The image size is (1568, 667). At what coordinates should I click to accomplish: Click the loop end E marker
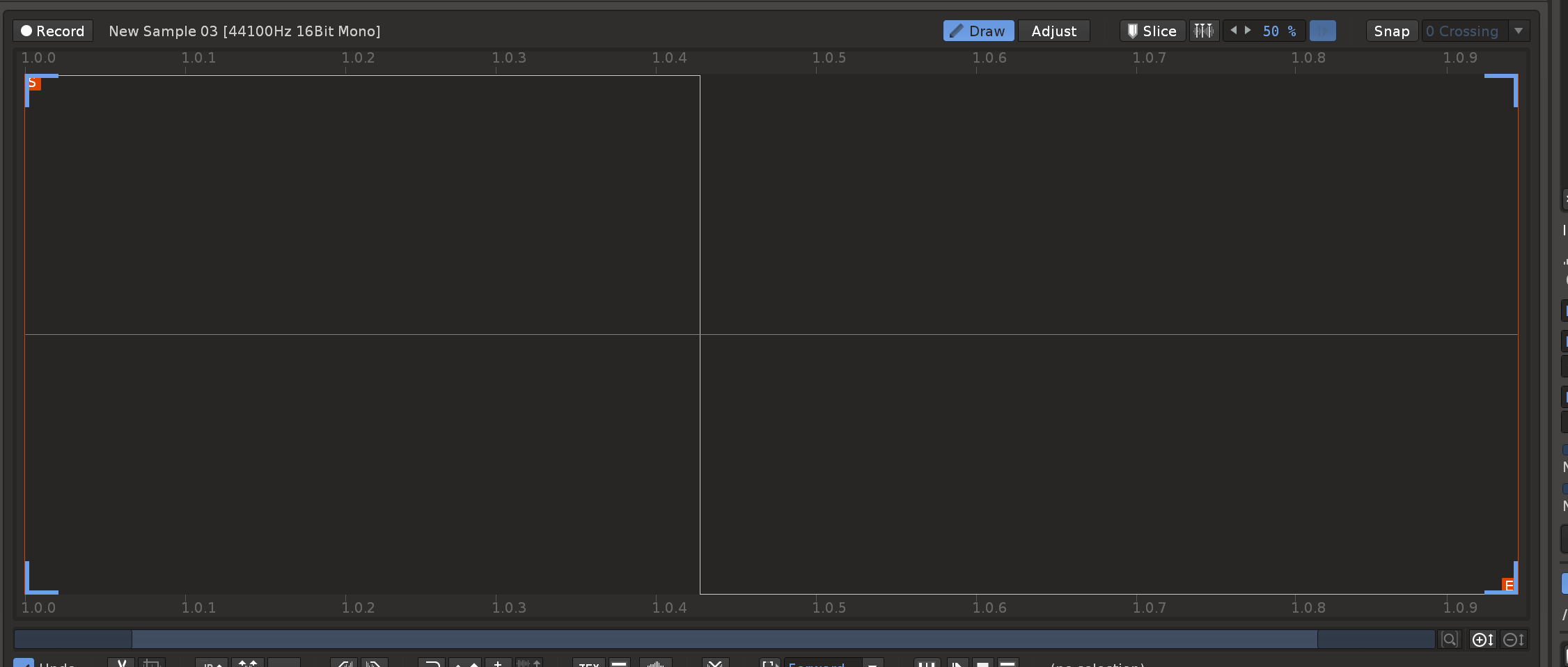coord(1509,585)
